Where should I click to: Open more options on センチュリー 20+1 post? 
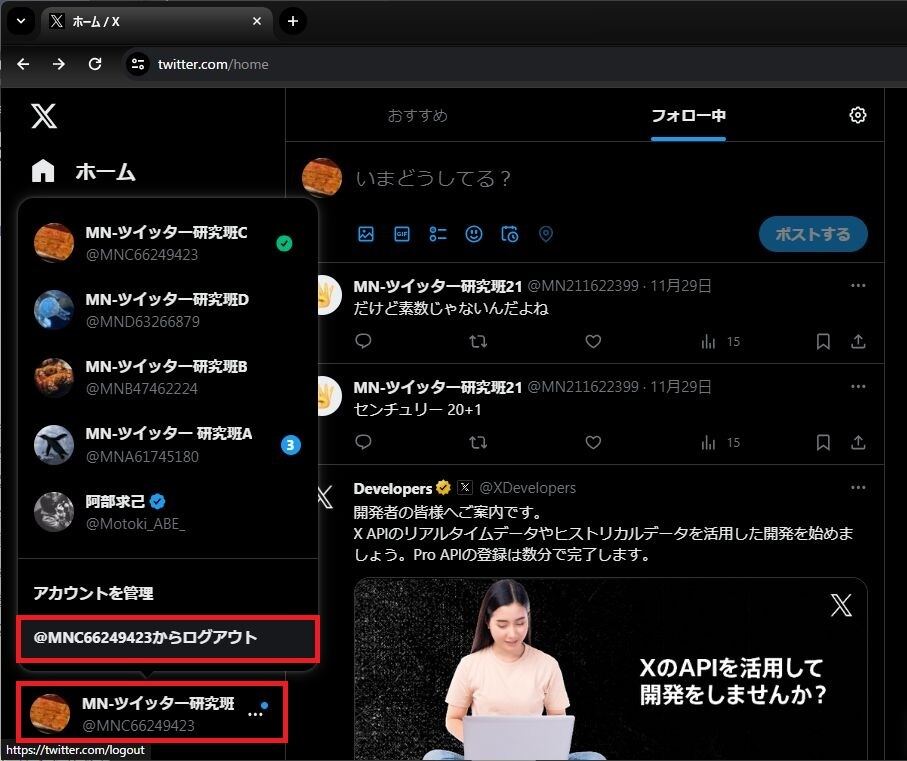tap(858, 387)
